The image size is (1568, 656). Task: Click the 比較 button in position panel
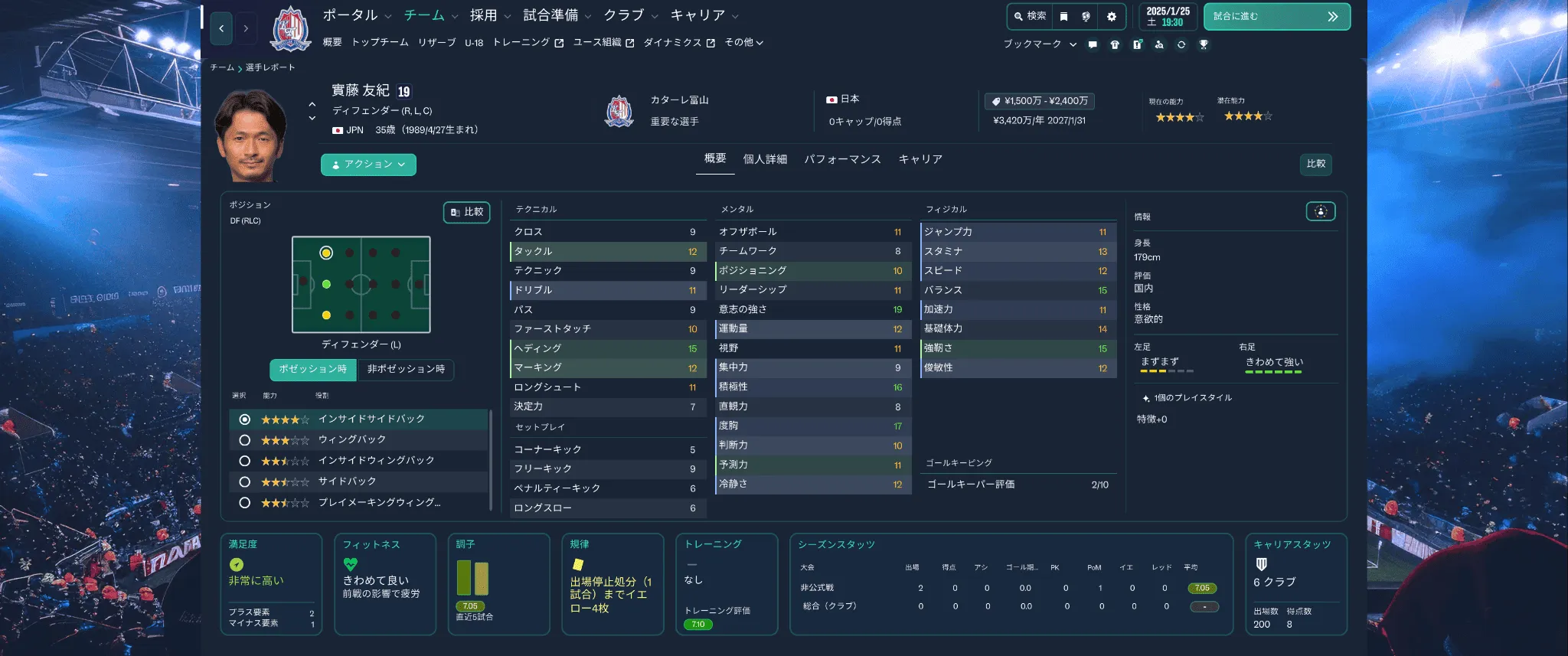[467, 212]
